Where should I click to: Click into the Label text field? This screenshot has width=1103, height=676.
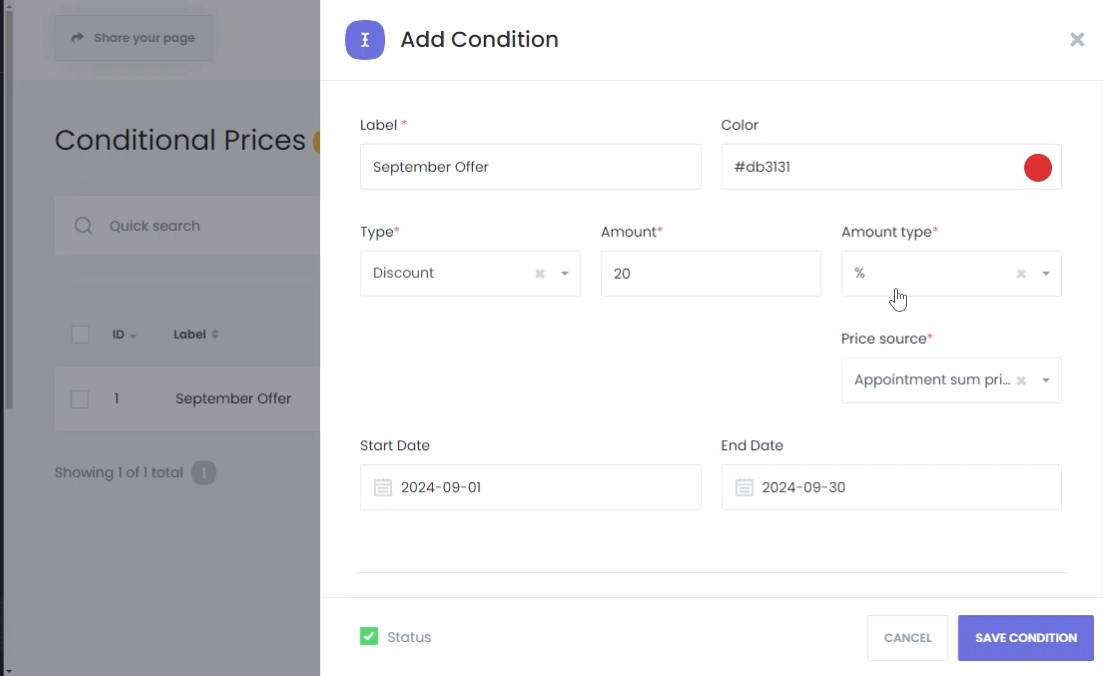(x=530, y=167)
